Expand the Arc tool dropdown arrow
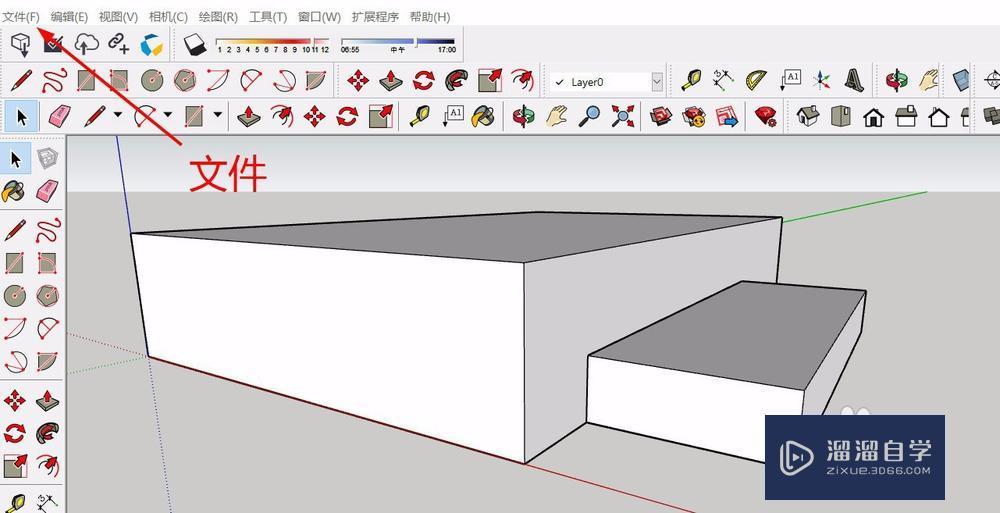This screenshot has height=513, width=1000. (168, 115)
